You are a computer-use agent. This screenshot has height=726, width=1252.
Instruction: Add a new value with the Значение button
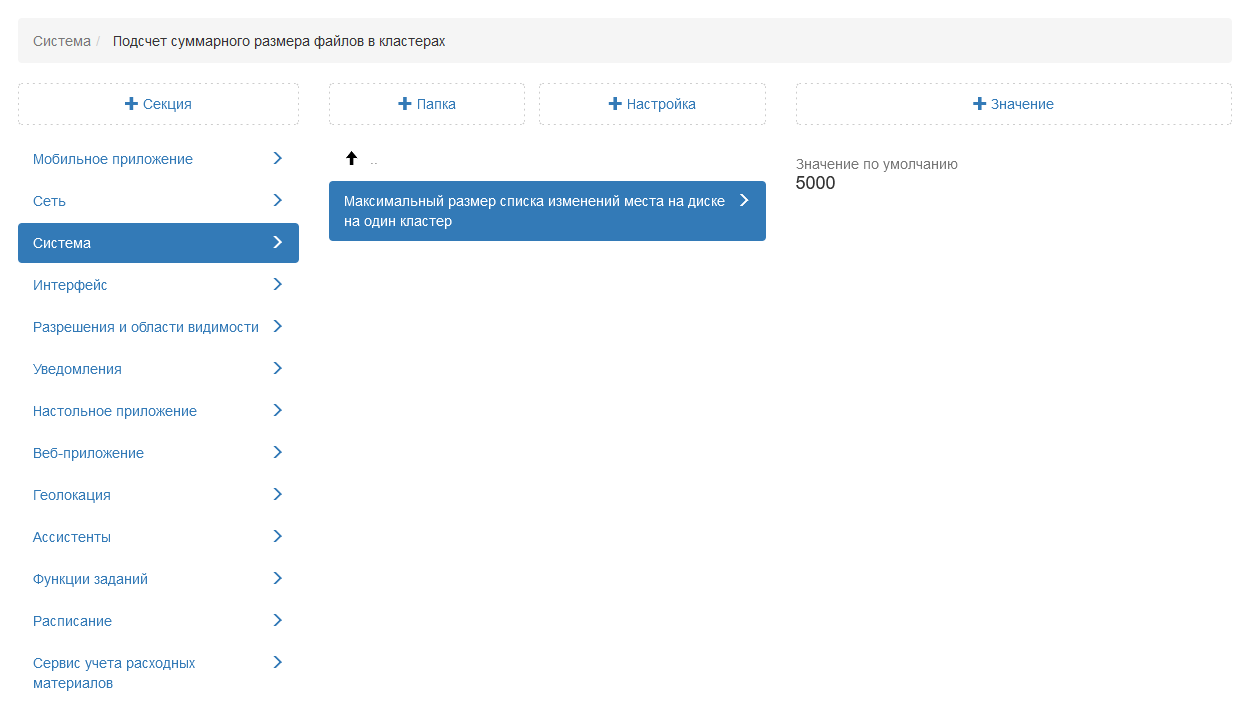pyautogui.click(x=1013, y=104)
